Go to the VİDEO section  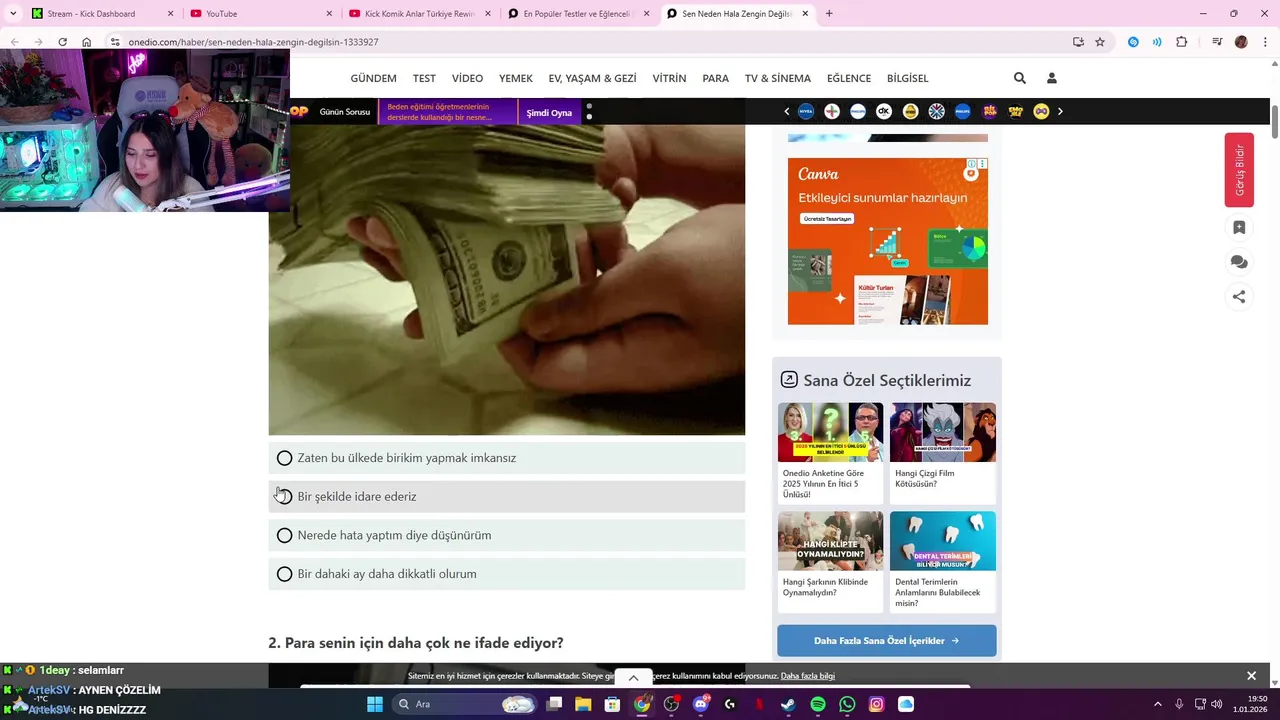pos(467,78)
